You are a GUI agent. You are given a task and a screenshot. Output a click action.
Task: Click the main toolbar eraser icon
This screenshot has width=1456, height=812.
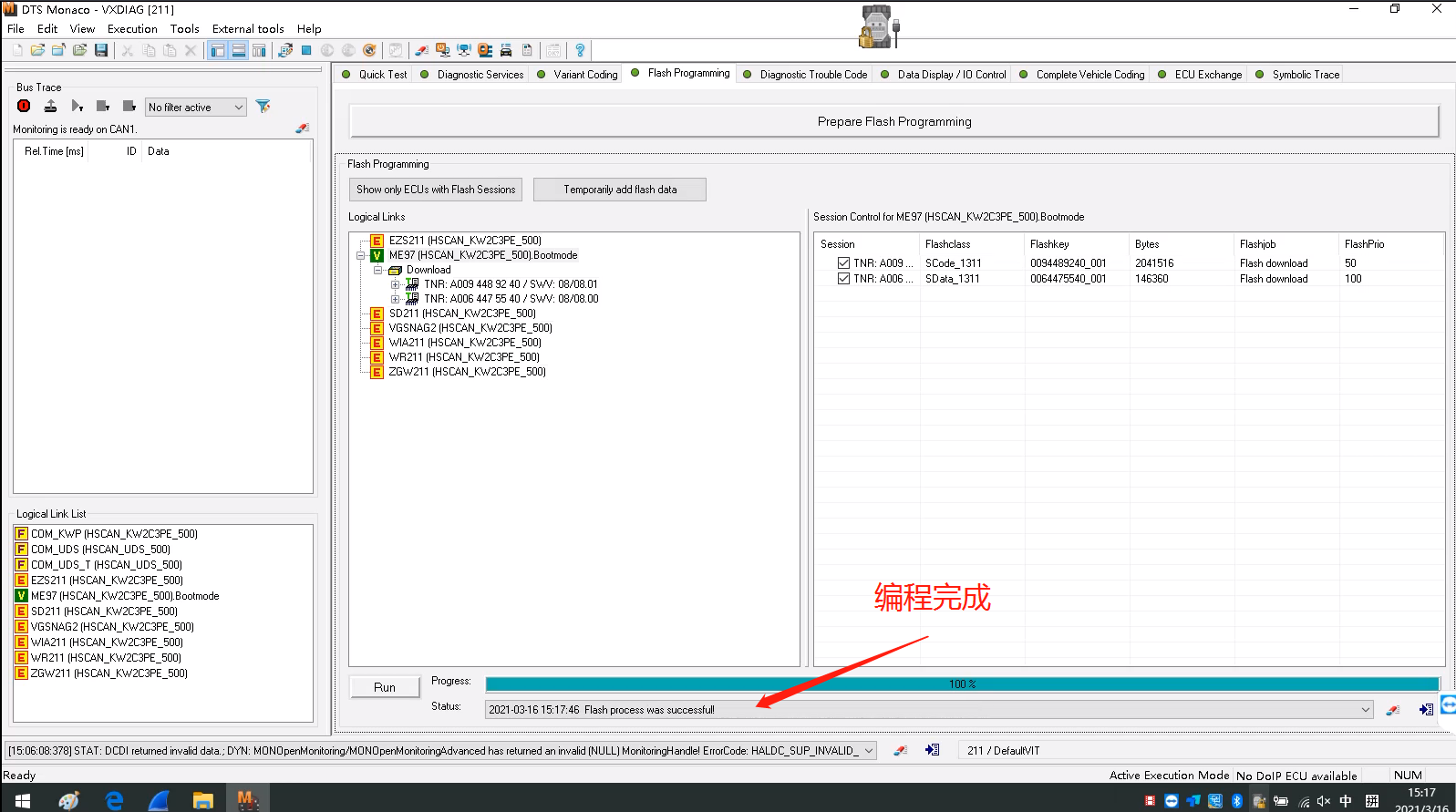[421, 50]
